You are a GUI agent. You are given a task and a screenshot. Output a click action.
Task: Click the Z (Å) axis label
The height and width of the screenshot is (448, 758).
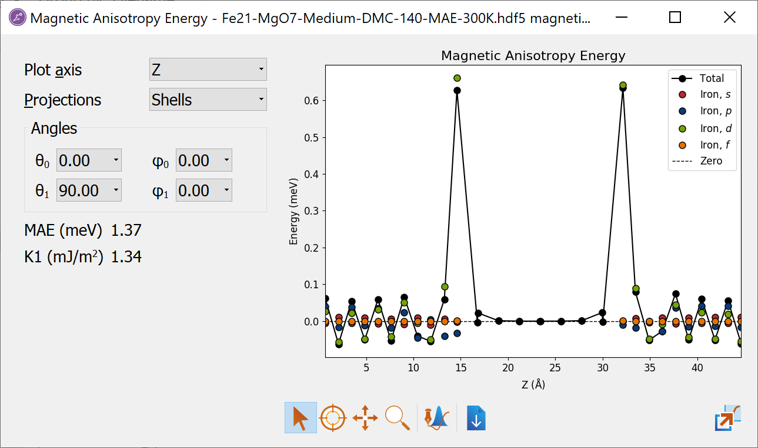533,385
